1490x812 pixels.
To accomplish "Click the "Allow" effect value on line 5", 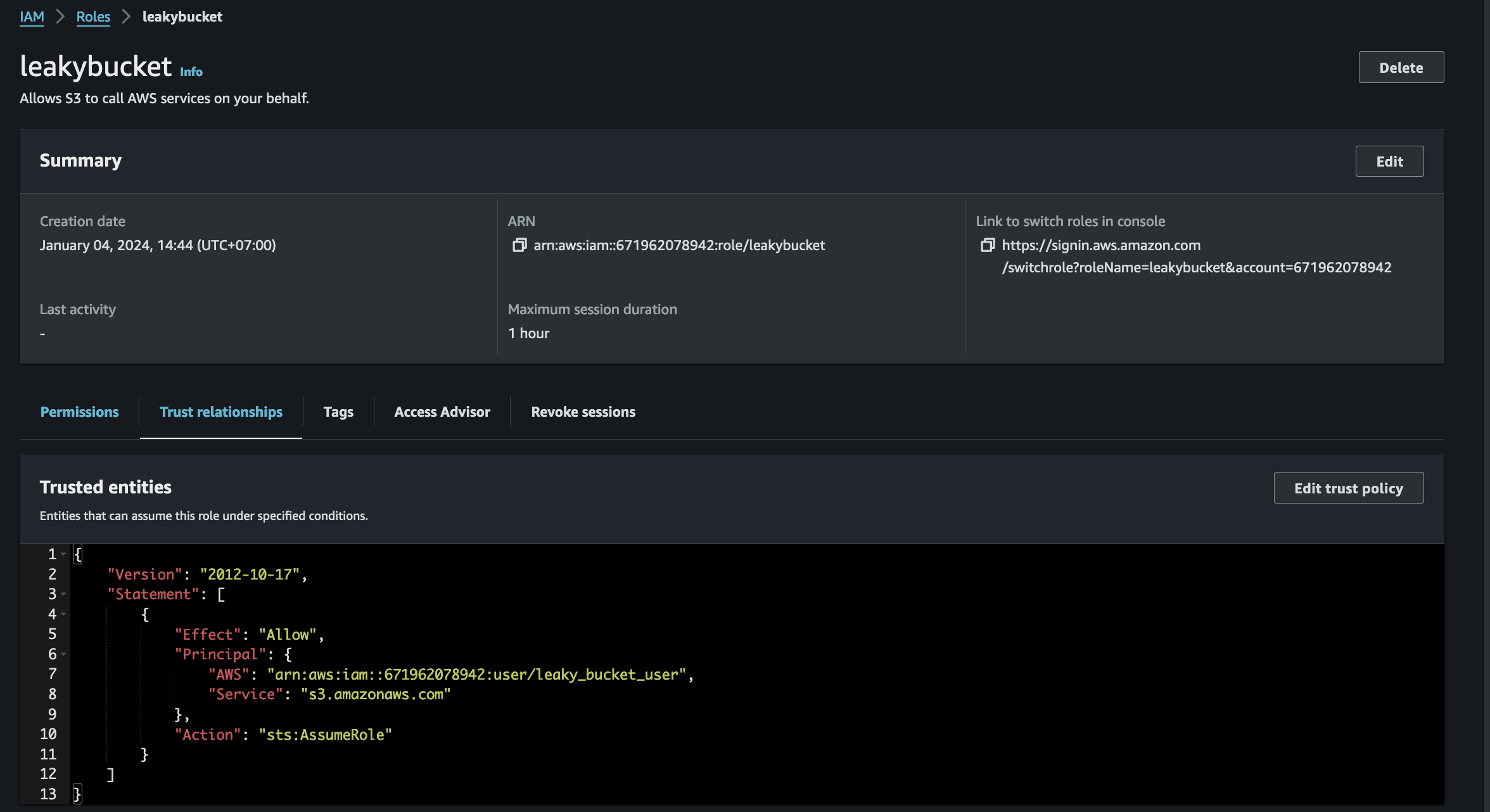I will pyautogui.click(x=288, y=635).
